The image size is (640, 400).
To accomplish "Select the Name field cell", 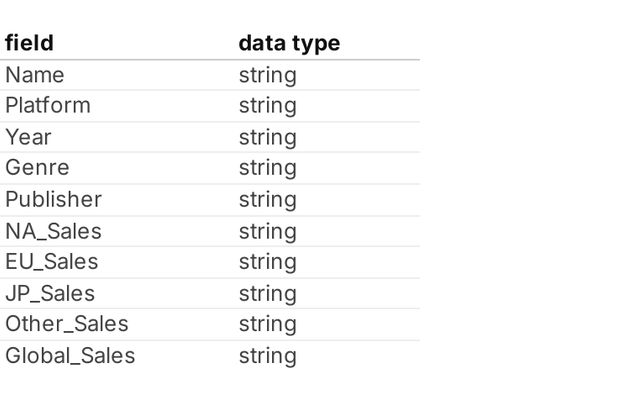I will [35, 75].
